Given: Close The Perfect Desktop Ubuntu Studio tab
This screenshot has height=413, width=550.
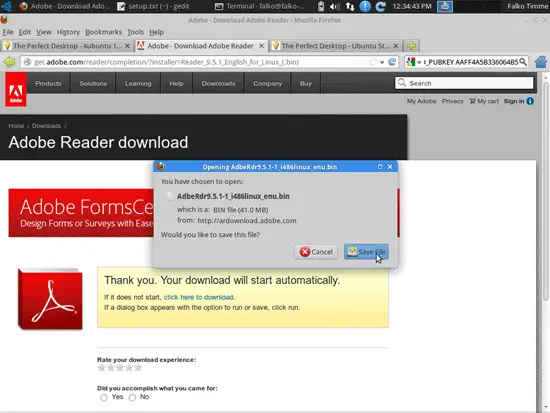Looking at the screenshot, I should [x=396, y=46].
